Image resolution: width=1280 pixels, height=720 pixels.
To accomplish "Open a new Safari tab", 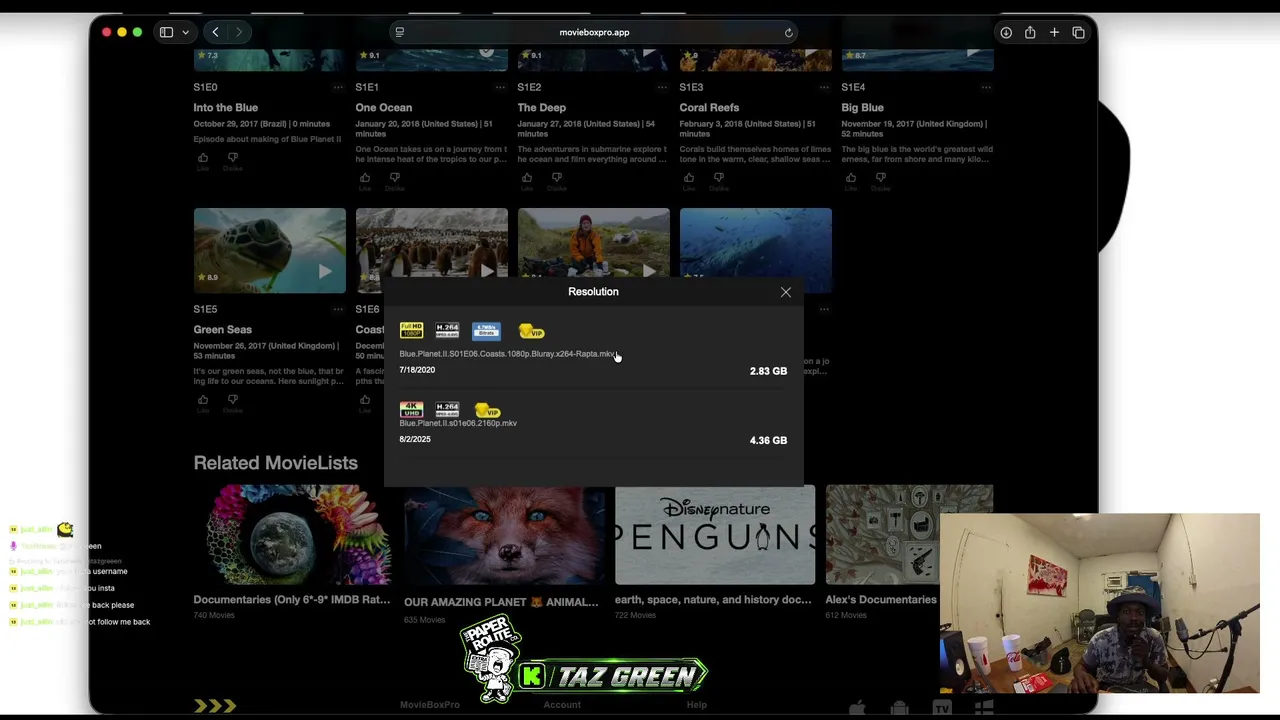I will [x=1054, y=32].
